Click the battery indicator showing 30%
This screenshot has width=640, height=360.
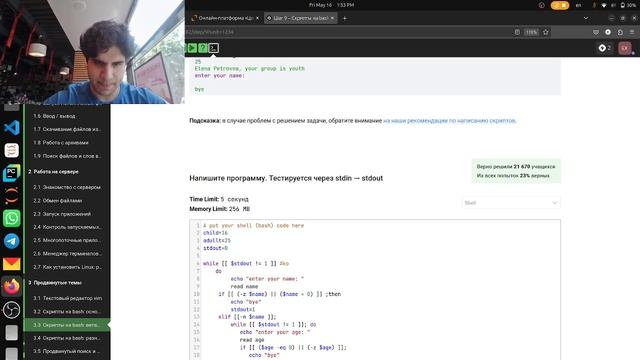628,5
